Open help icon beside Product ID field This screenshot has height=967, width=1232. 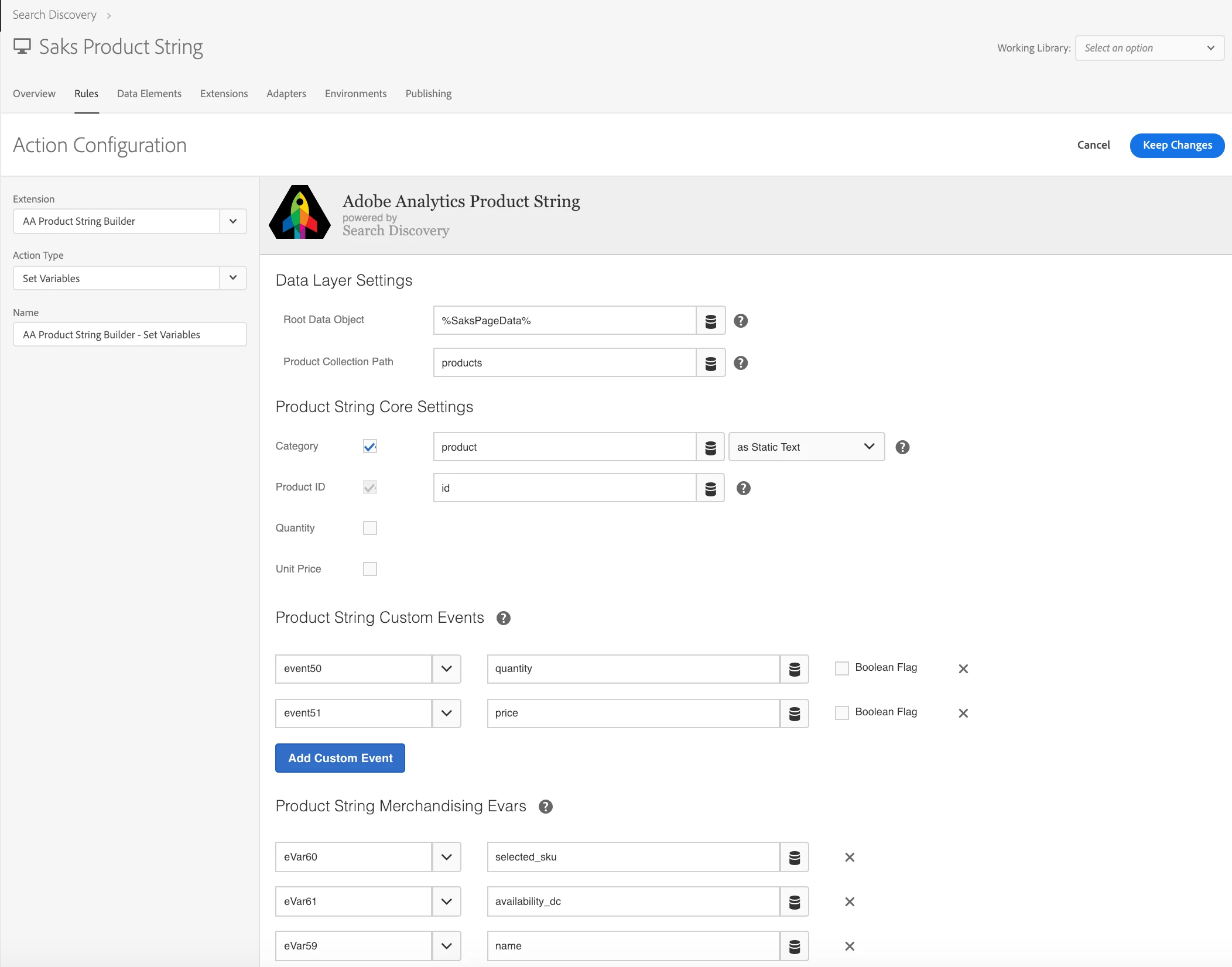click(x=743, y=488)
